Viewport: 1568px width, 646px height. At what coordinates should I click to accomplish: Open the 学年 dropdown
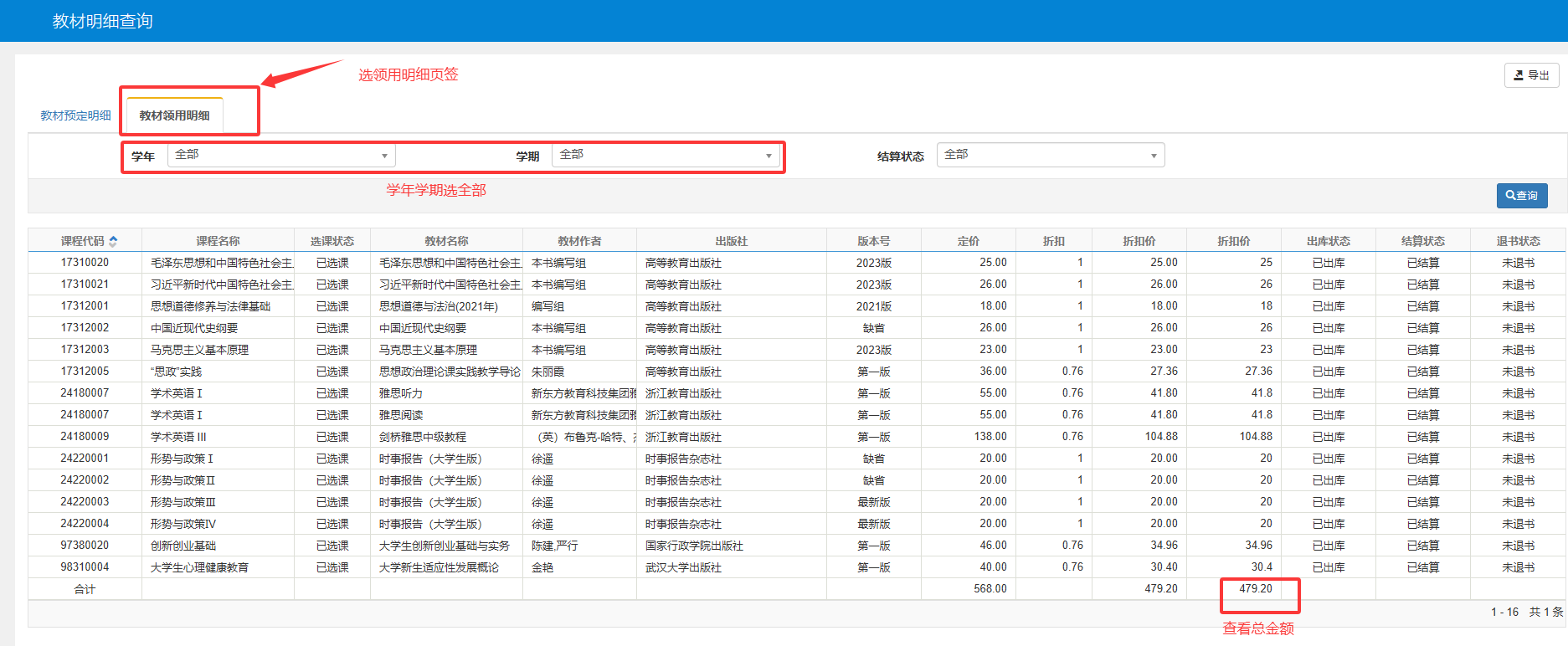click(281, 156)
